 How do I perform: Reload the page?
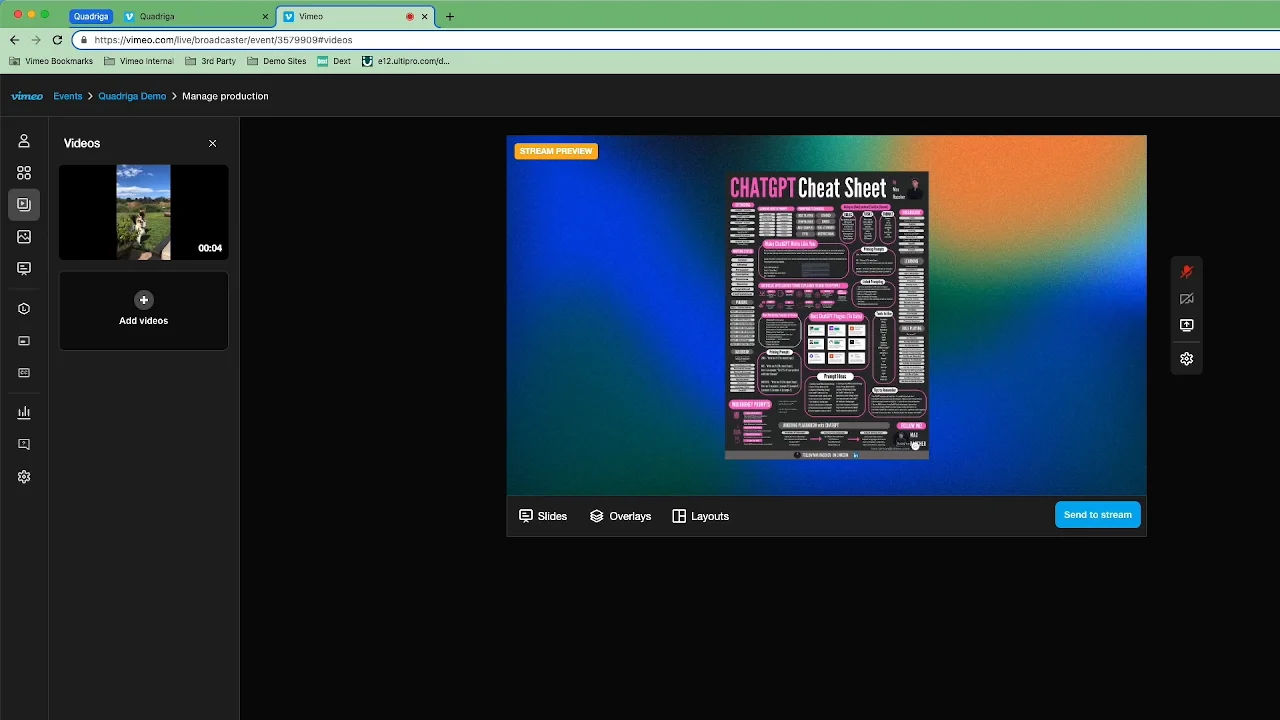coord(57,40)
